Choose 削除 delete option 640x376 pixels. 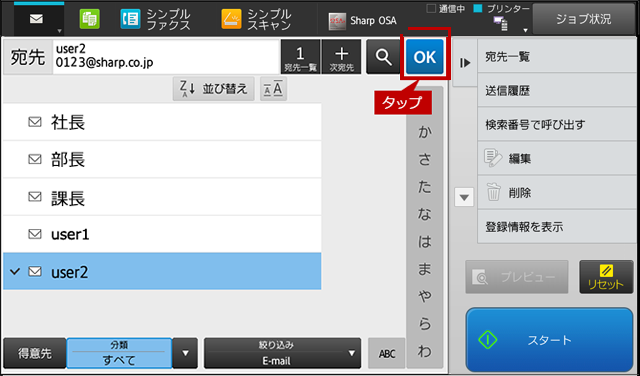point(557,192)
